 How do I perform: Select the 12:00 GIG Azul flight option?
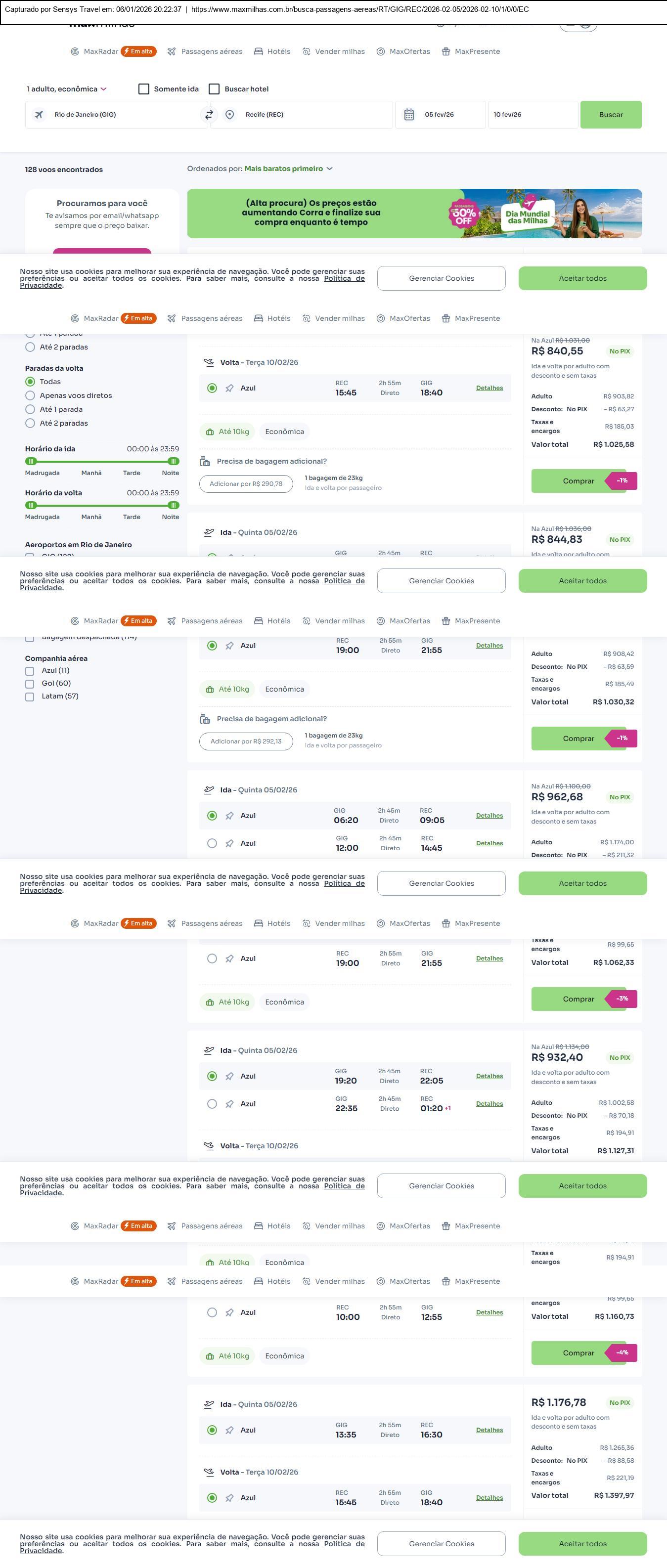coord(212,843)
